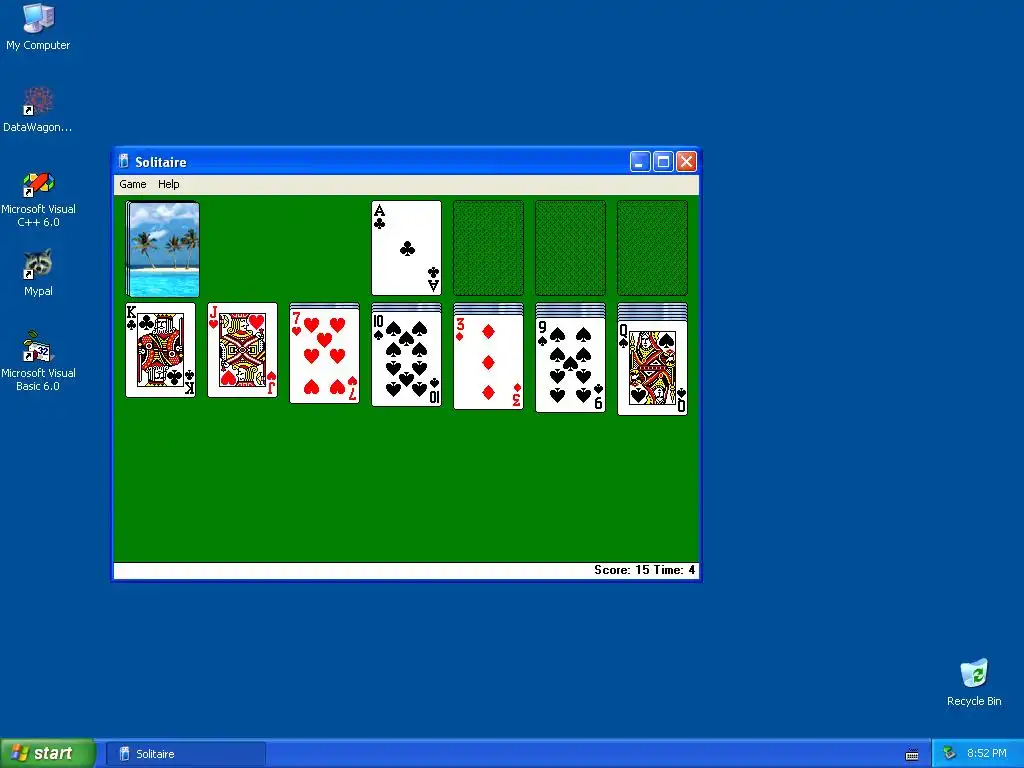Select the Ace of Clubs on the foundation
The height and width of the screenshot is (768, 1024).
[406, 248]
